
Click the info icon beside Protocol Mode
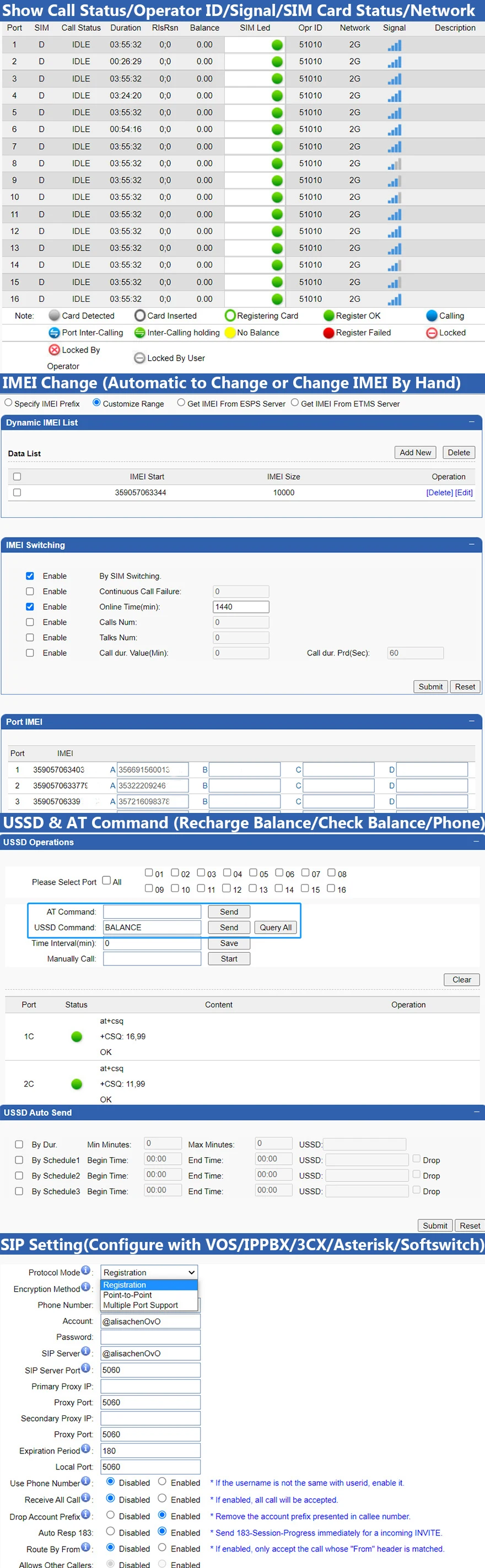pos(86,1271)
